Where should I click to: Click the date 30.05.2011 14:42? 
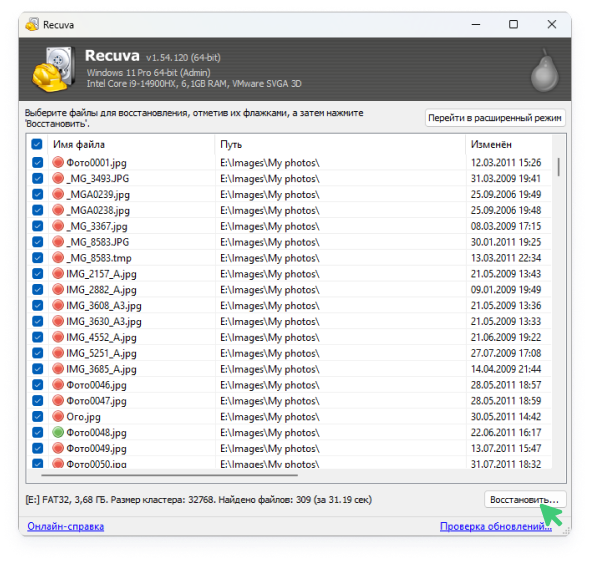point(506,416)
